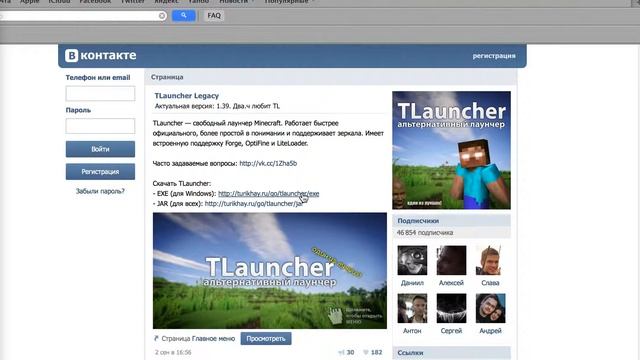Click the VKontakte logo in header
Viewport: 640px width, 360px height.
[x=100, y=56]
